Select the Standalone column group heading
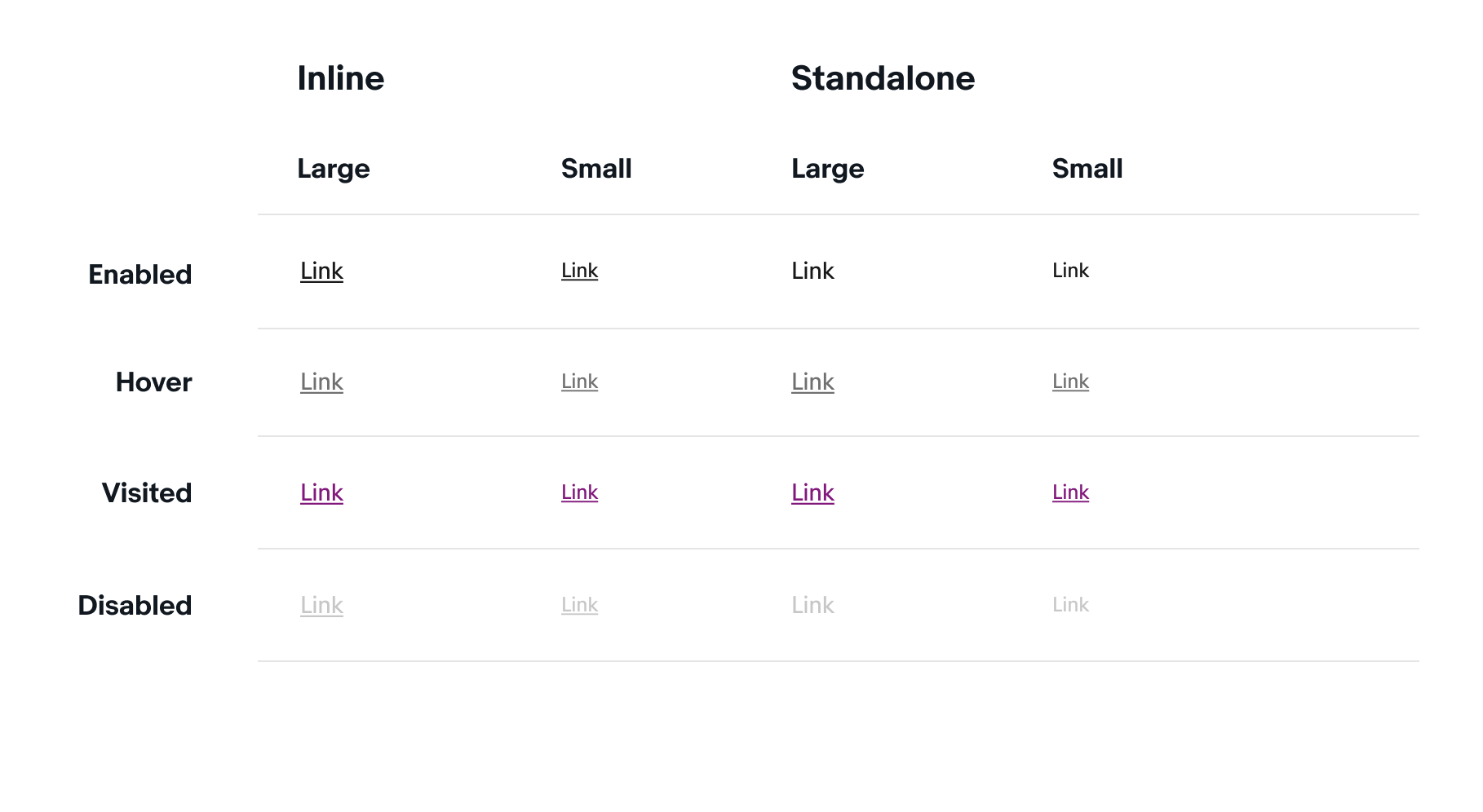Image resolution: width=1483 pixels, height=812 pixels. pyautogui.click(x=883, y=78)
